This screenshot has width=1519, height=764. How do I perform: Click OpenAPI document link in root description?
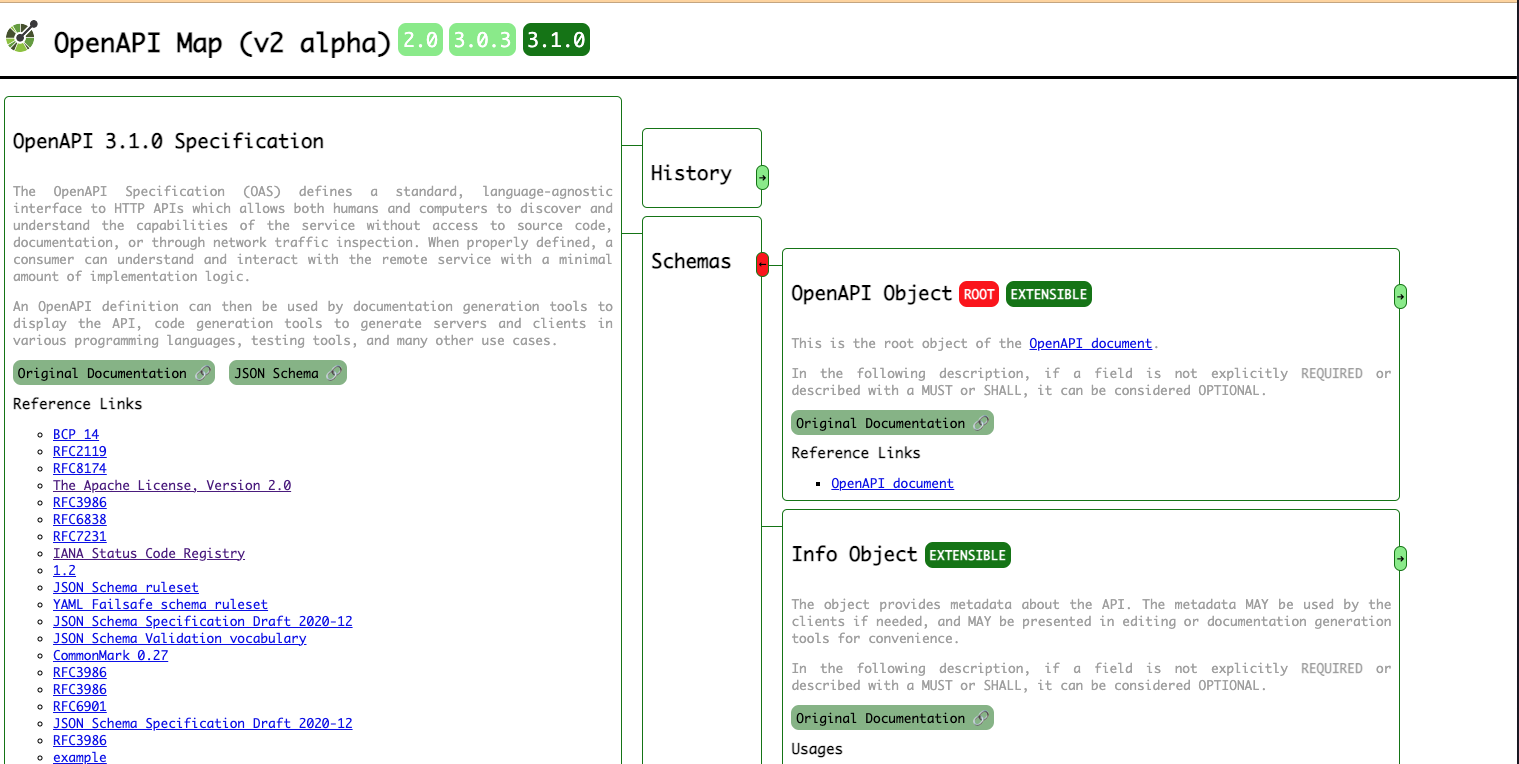1090,343
